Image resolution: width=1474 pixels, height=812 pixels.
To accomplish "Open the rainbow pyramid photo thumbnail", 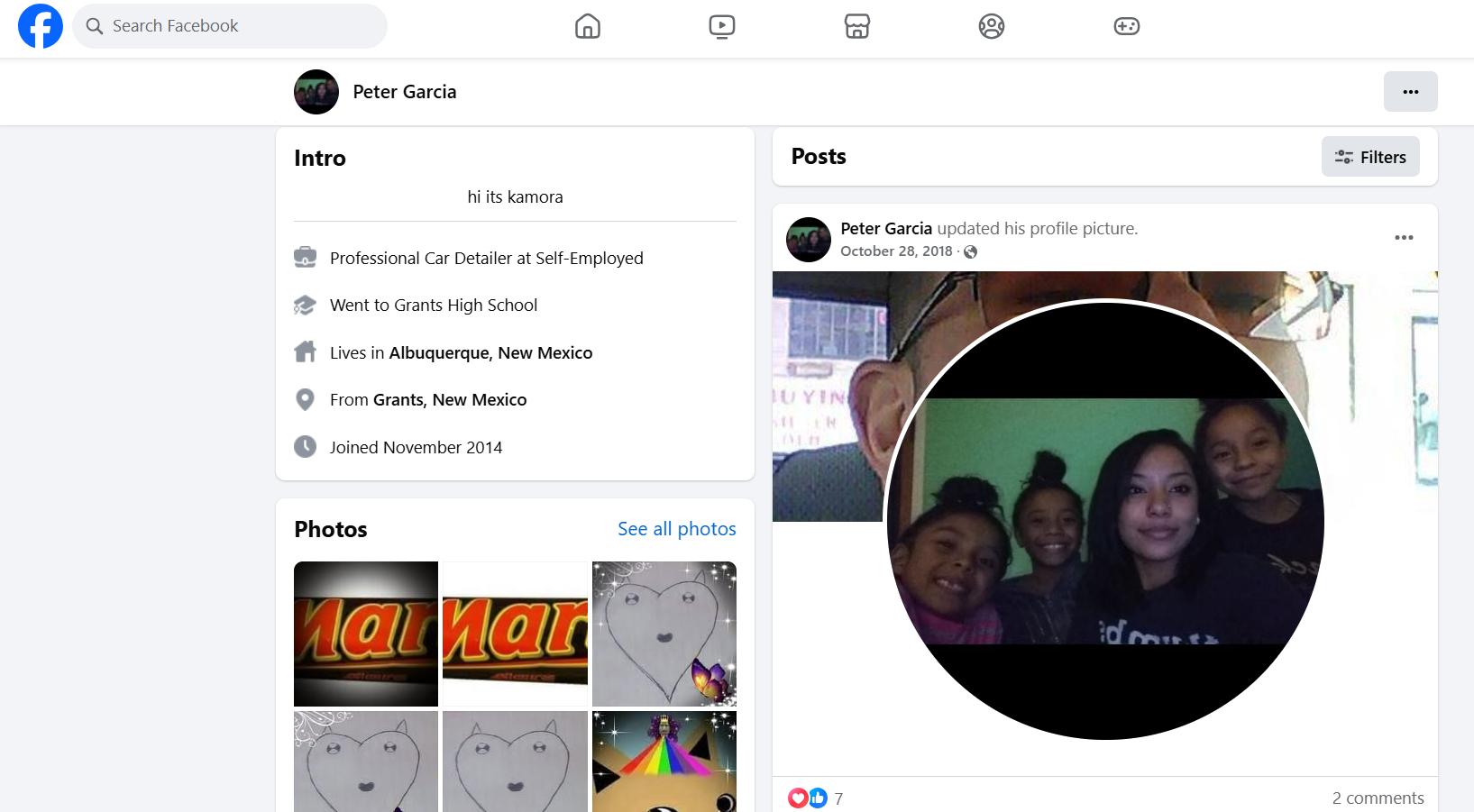I will (664, 761).
